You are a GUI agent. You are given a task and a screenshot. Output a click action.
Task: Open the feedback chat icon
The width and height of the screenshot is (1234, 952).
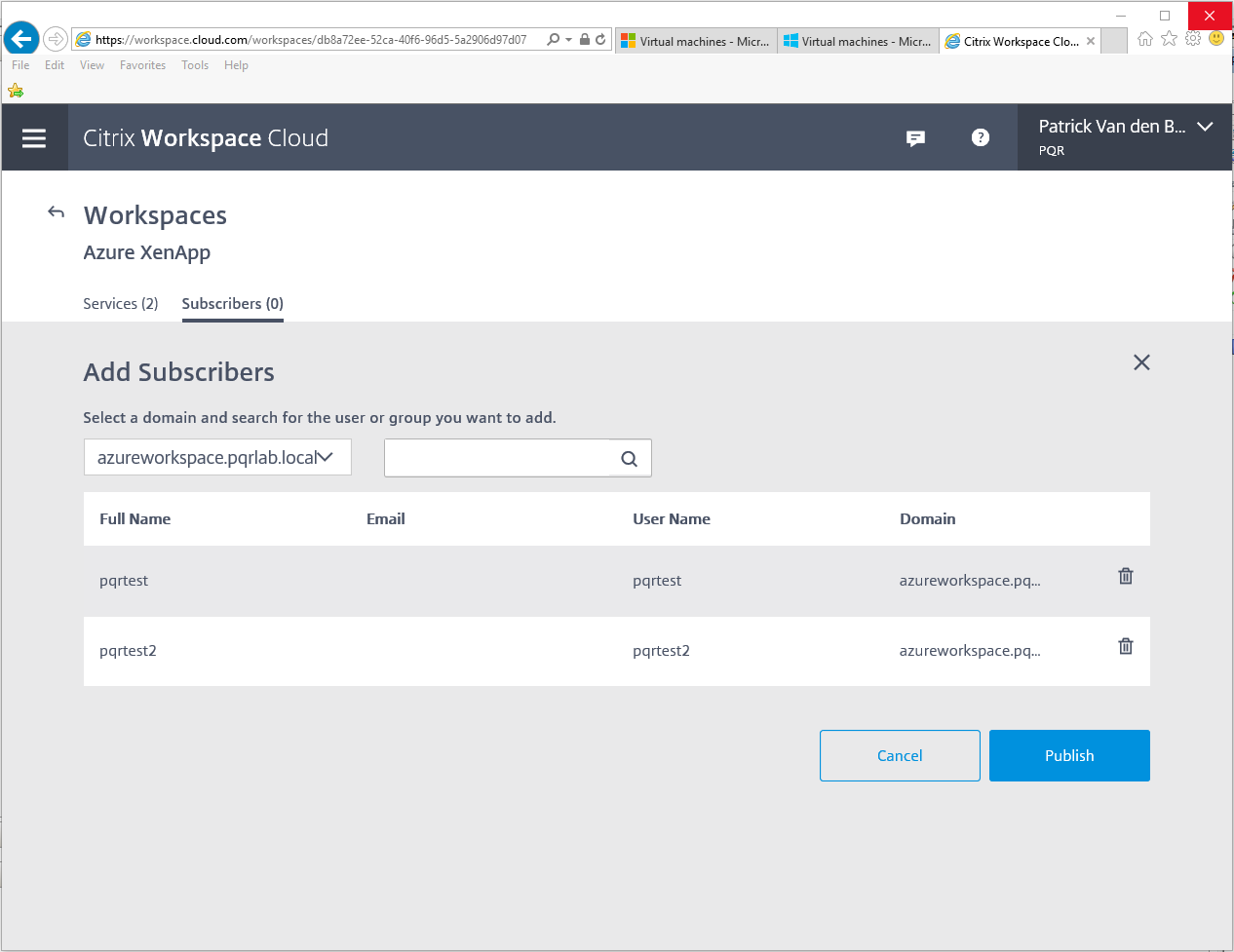[915, 138]
